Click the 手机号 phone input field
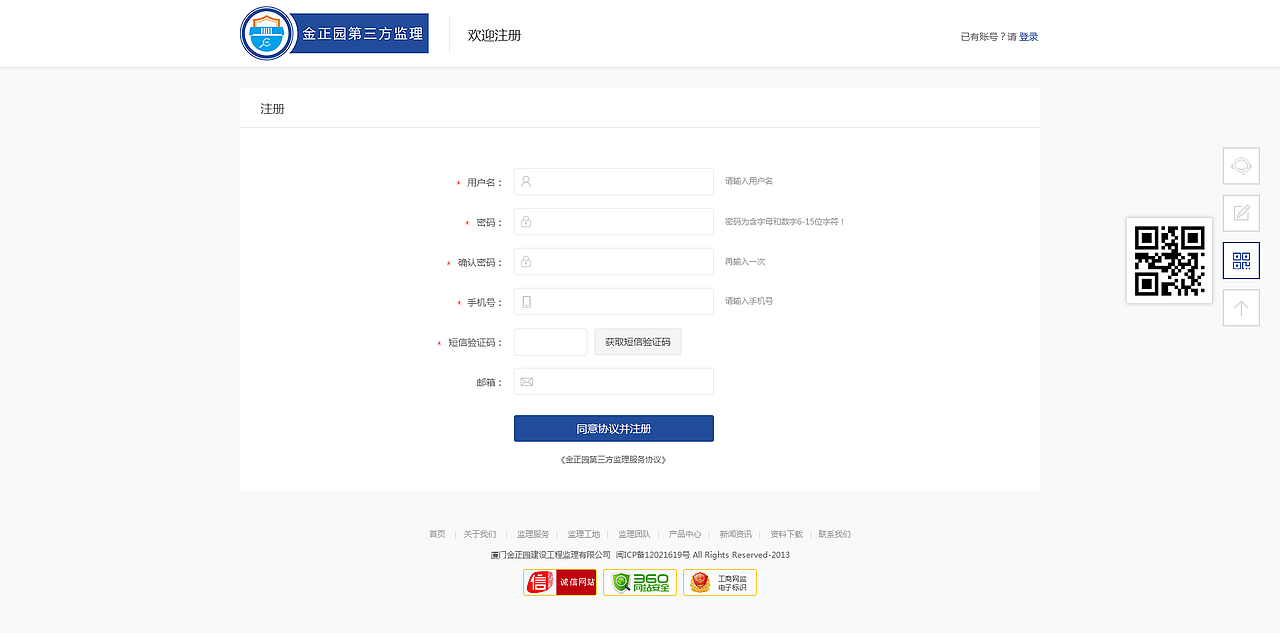This screenshot has height=633, width=1280. (x=613, y=301)
